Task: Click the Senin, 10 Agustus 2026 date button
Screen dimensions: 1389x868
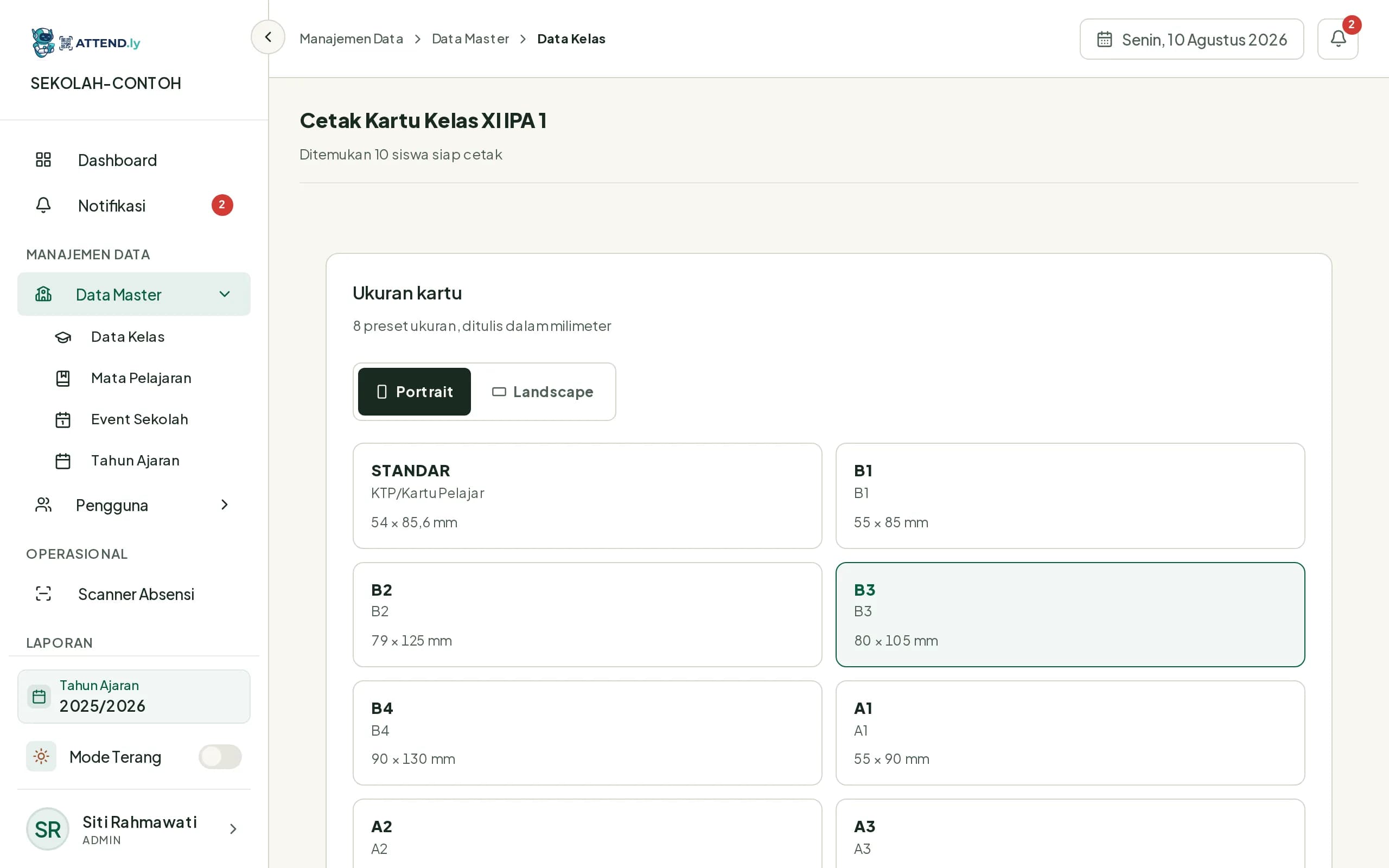Action: (1192, 39)
